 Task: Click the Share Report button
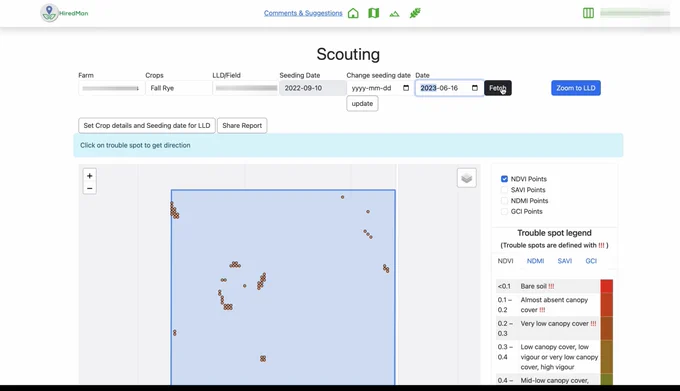[x=242, y=125]
